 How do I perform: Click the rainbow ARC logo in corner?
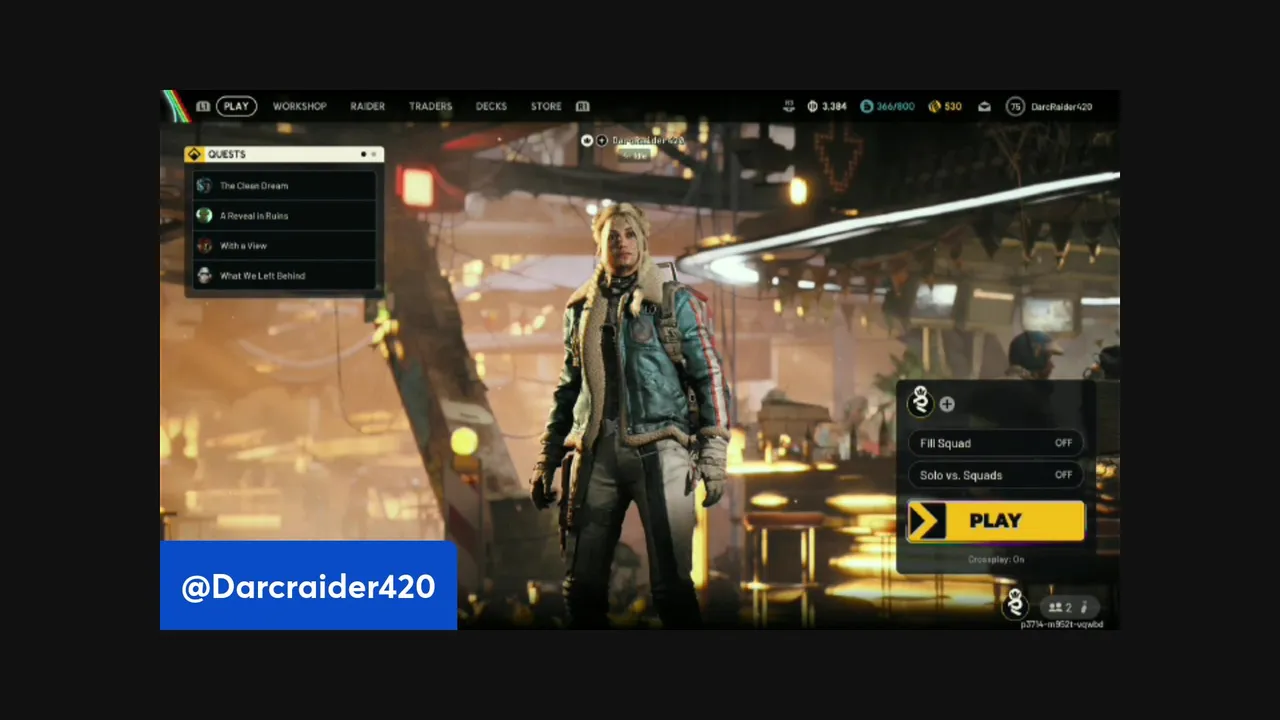176,106
